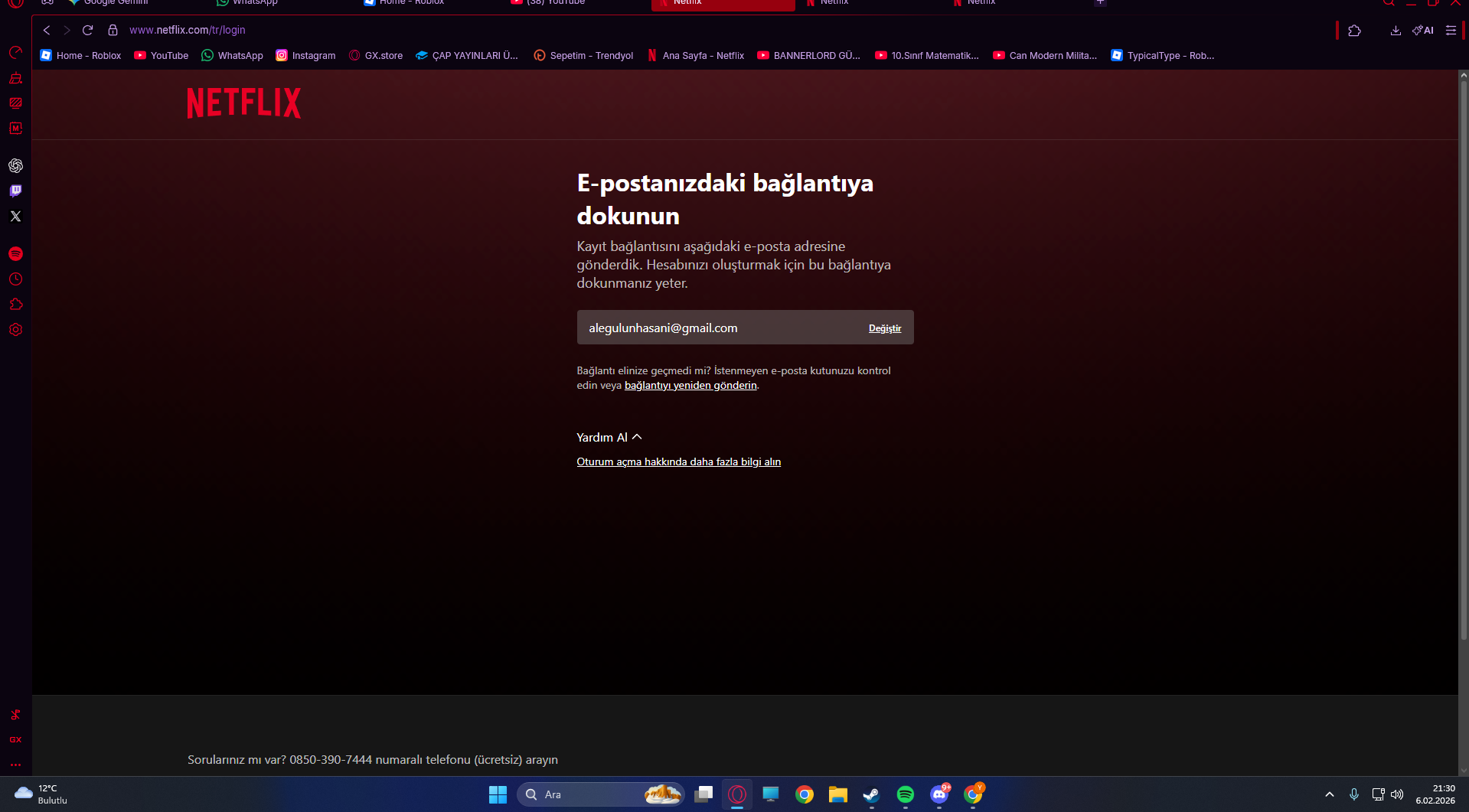Open the ChatGPT sidebar icon

point(15,165)
